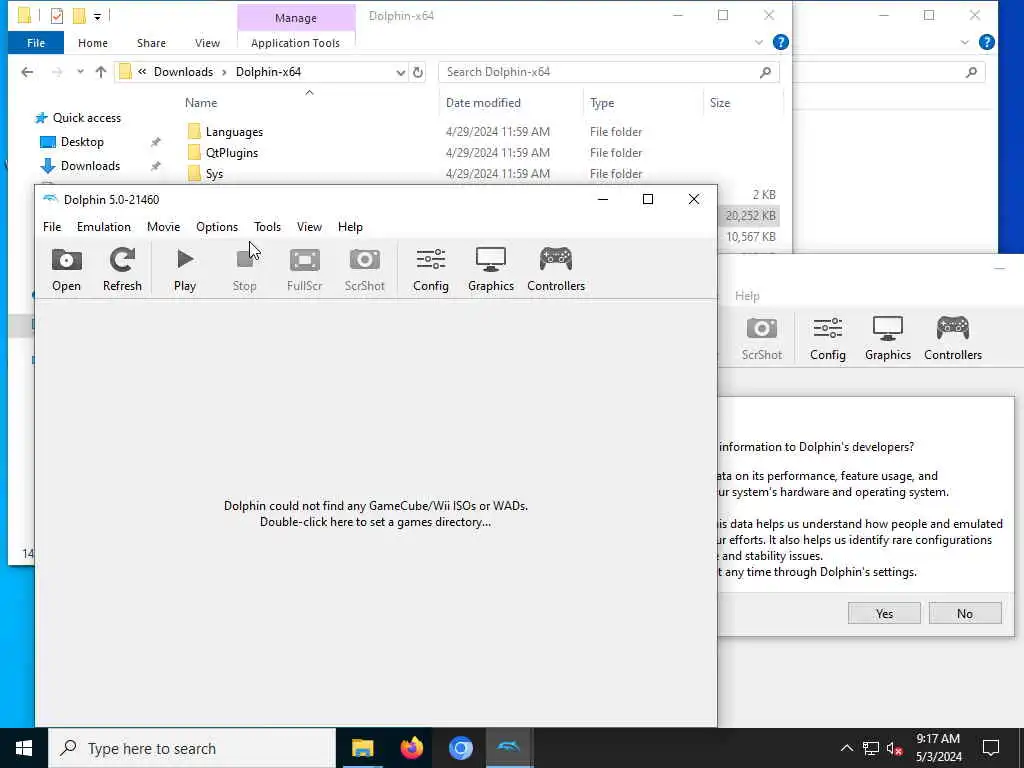The width and height of the screenshot is (1024, 768).
Task: Click the Manage contextual tab
Action: (x=296, y=18)
